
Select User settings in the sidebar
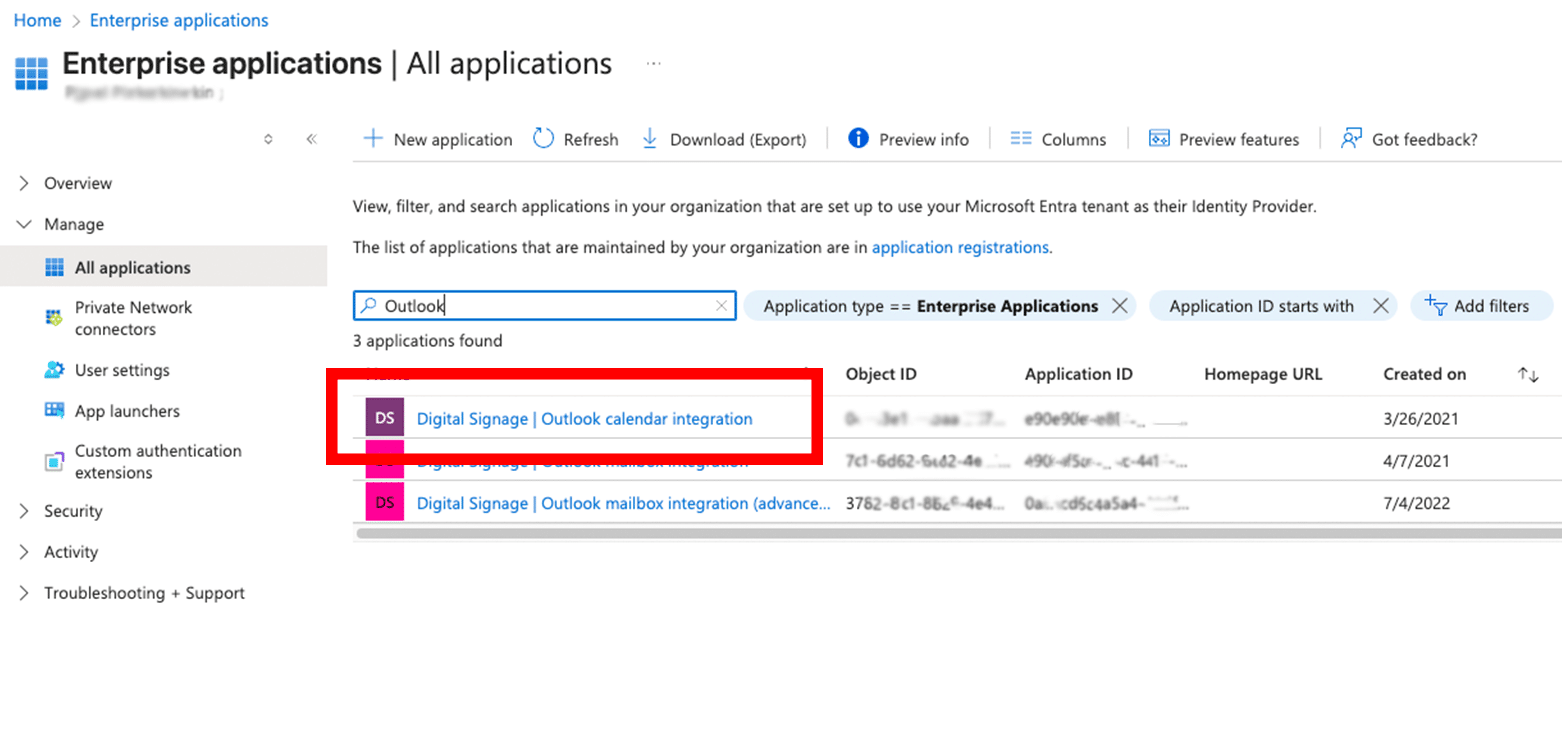pyautogui.click(x=122, y=370)
